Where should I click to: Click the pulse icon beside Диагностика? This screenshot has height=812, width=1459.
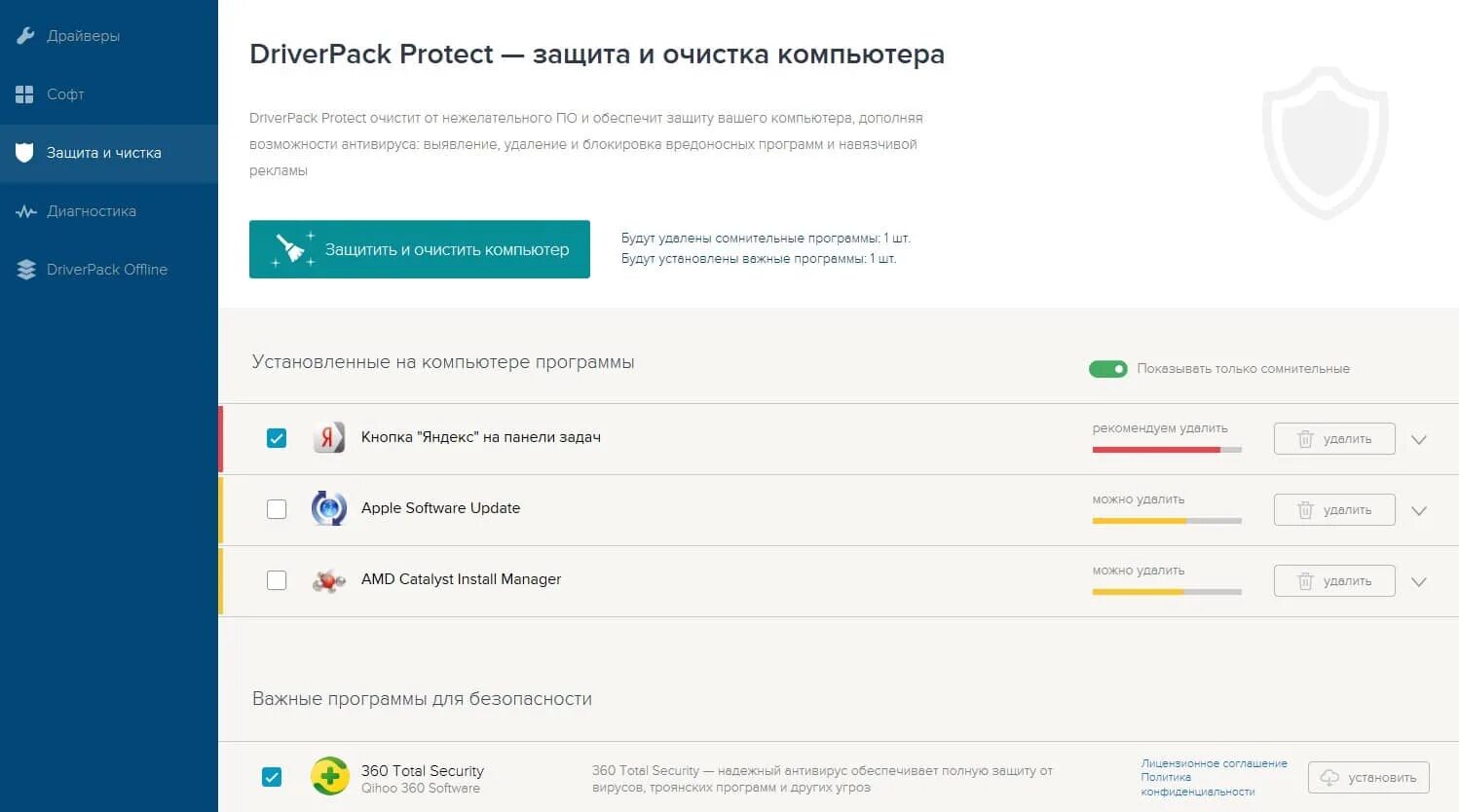click(x=25, y=211)
